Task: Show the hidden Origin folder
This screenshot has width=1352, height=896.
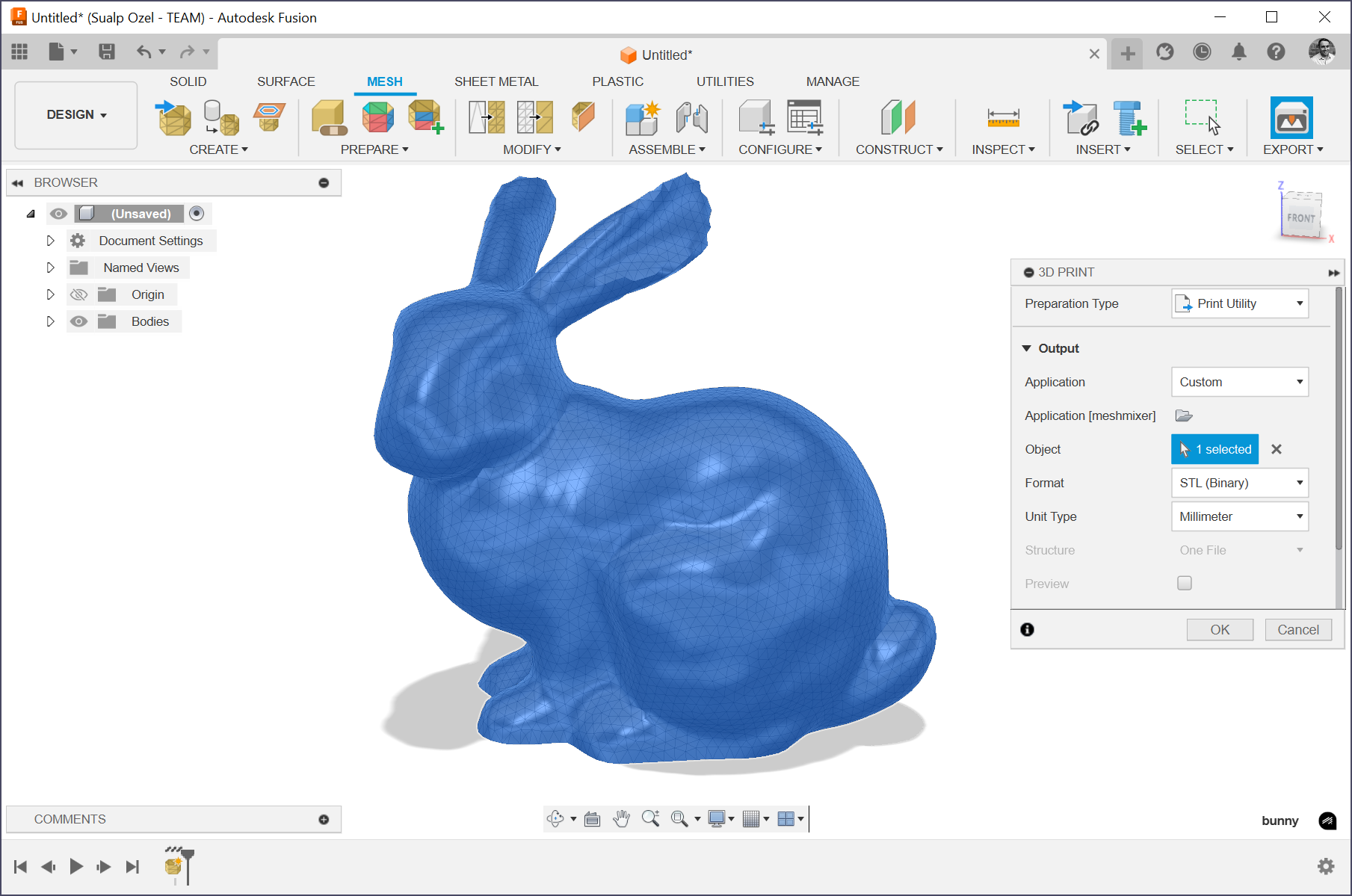Action: click(x=78, y=294)
